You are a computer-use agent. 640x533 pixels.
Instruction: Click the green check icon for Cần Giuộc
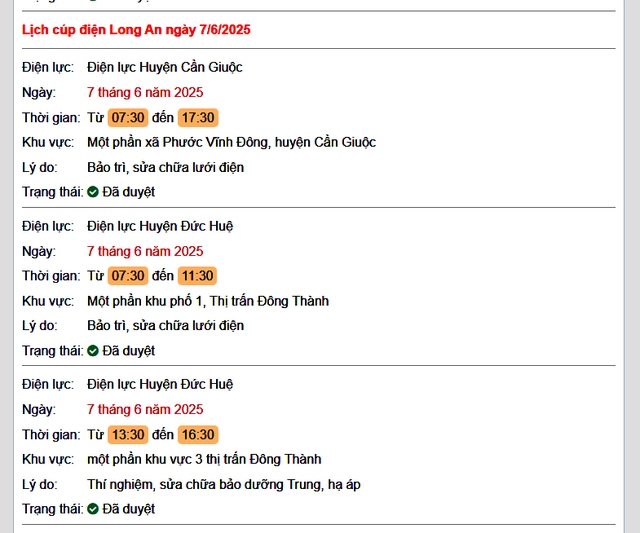pyautogui.click(x=93, y=192)
